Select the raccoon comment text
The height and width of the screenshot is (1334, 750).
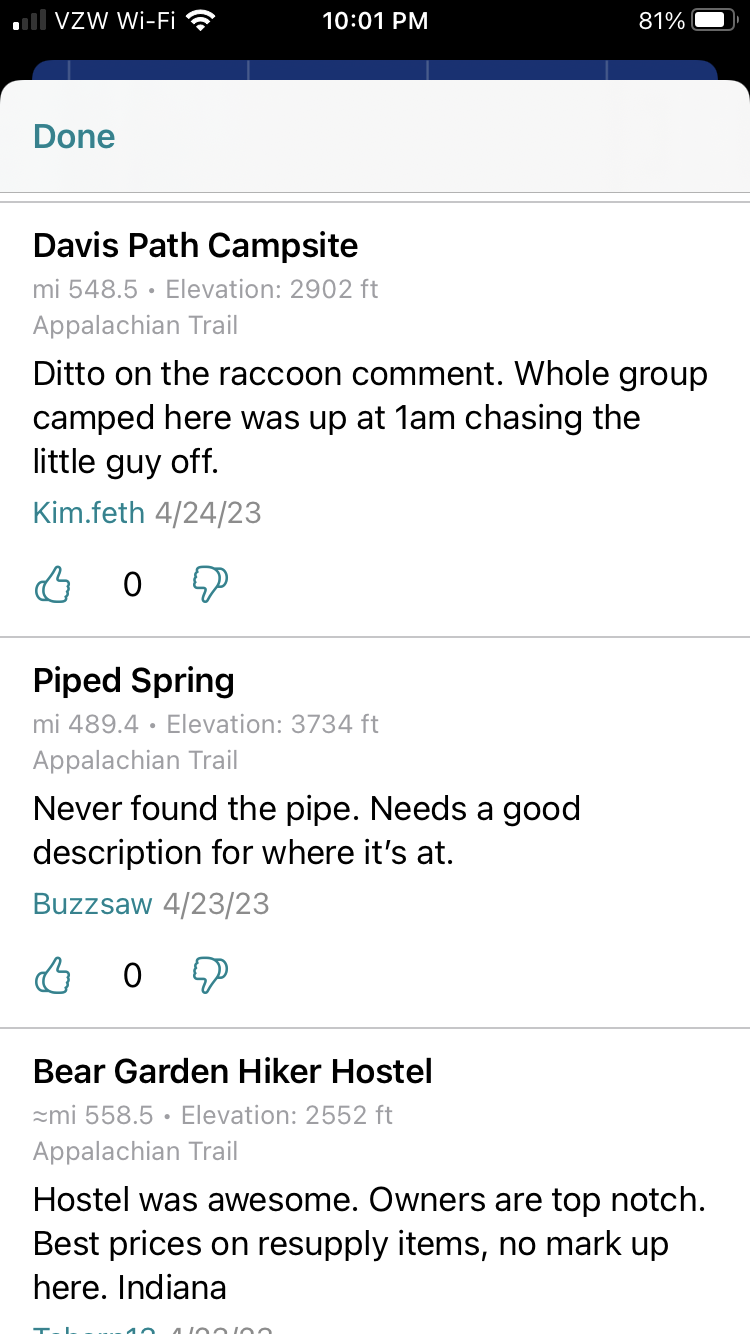(x=370, y=418)
